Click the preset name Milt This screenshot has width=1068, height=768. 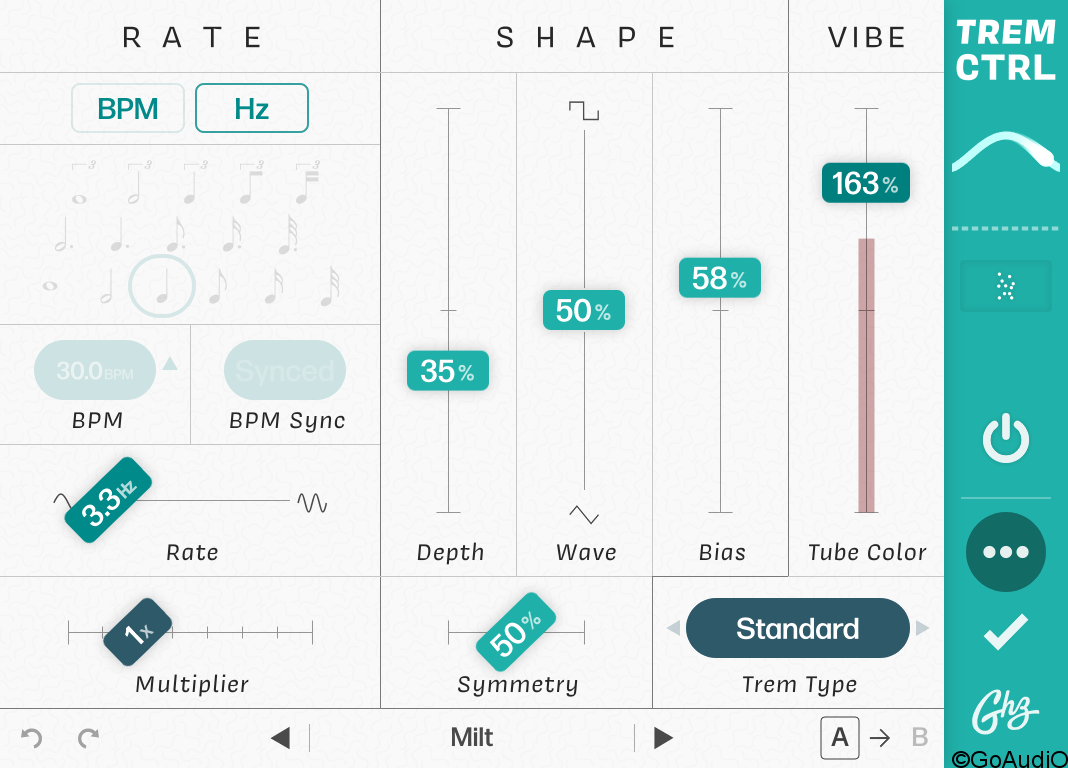click(x=471, y=737)
